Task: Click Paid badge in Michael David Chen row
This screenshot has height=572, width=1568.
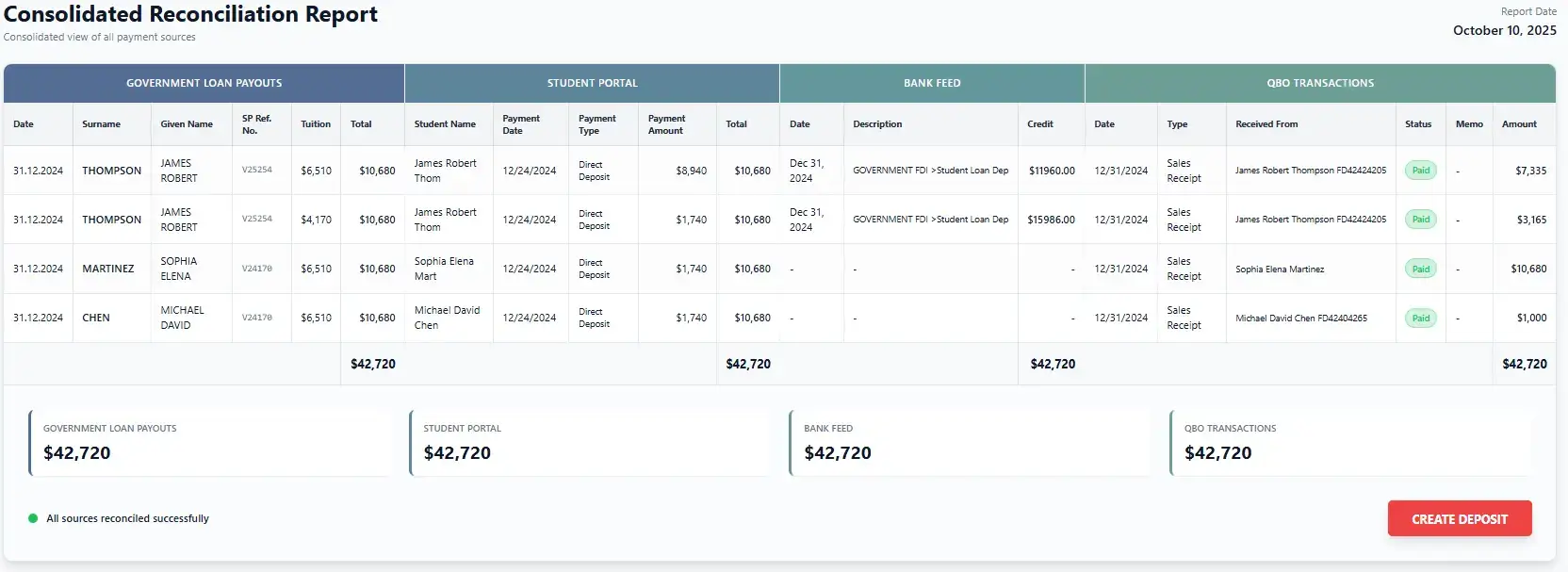Action: [1420, 318]
